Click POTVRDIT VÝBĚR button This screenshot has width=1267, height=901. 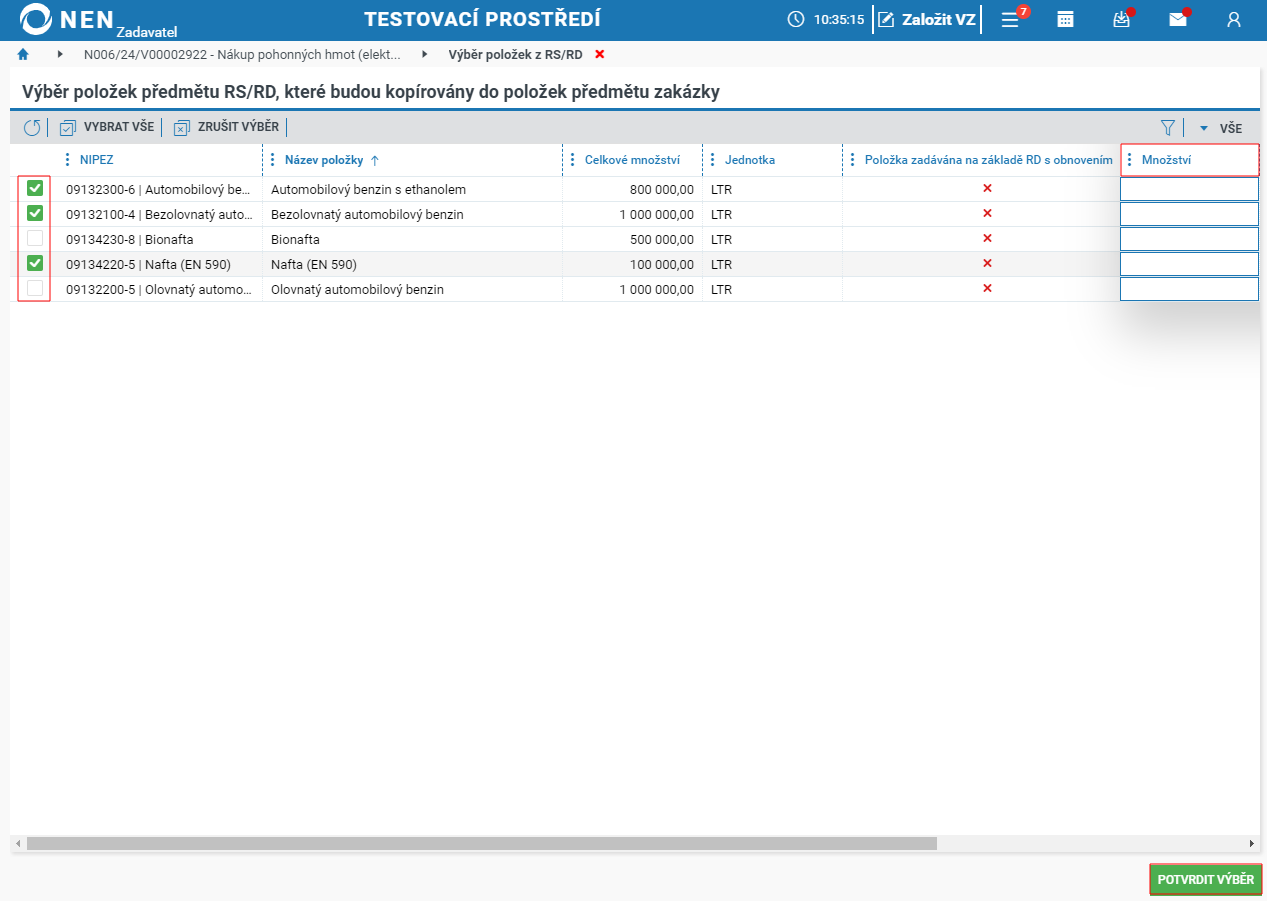tap(1205, 880)
